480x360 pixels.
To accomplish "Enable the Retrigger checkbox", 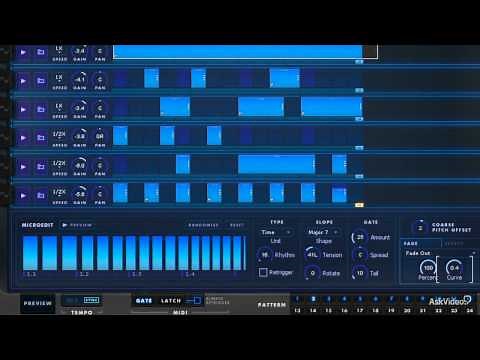I will tap(263, 272).
